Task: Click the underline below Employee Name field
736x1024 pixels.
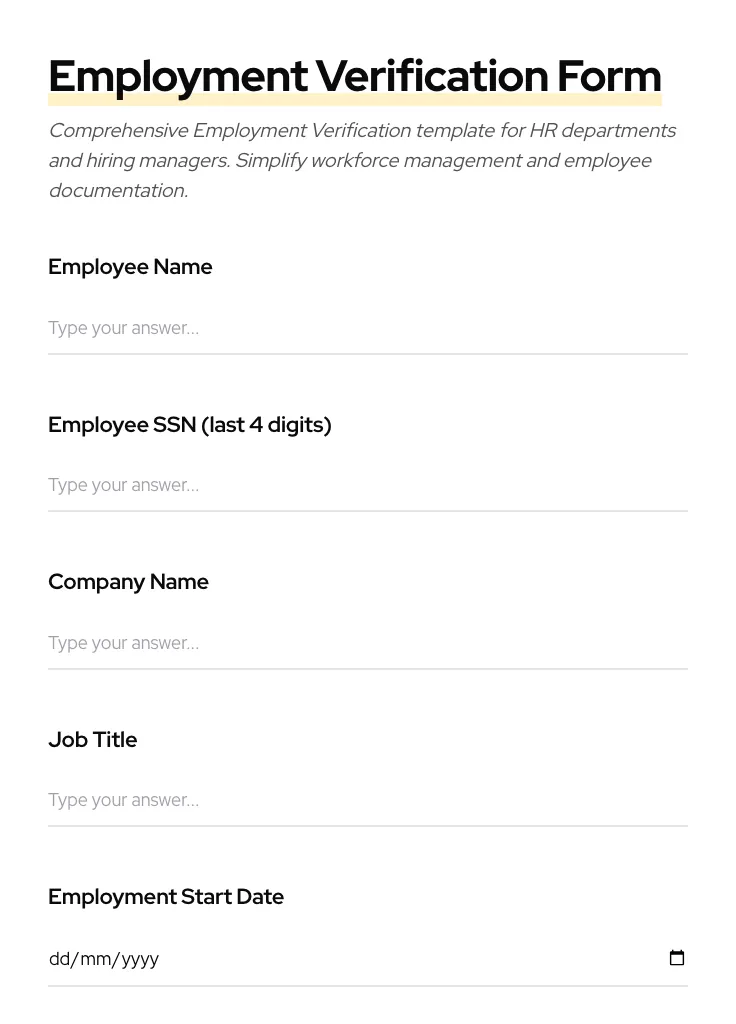Action: coord(368,353)
